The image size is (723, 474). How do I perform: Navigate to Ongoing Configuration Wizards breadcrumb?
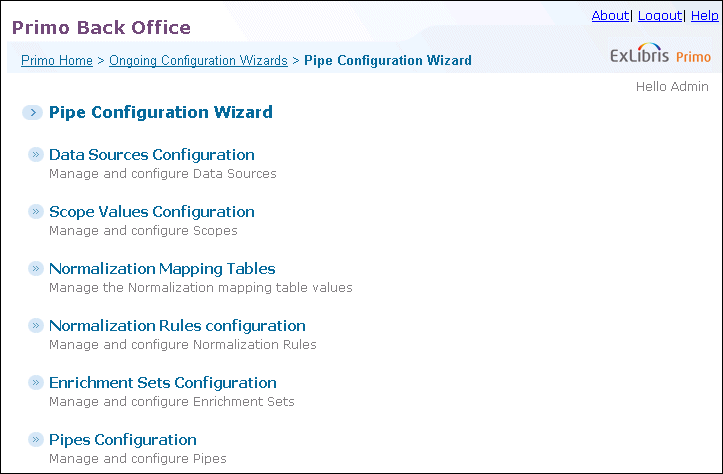[x=198, y=60]
